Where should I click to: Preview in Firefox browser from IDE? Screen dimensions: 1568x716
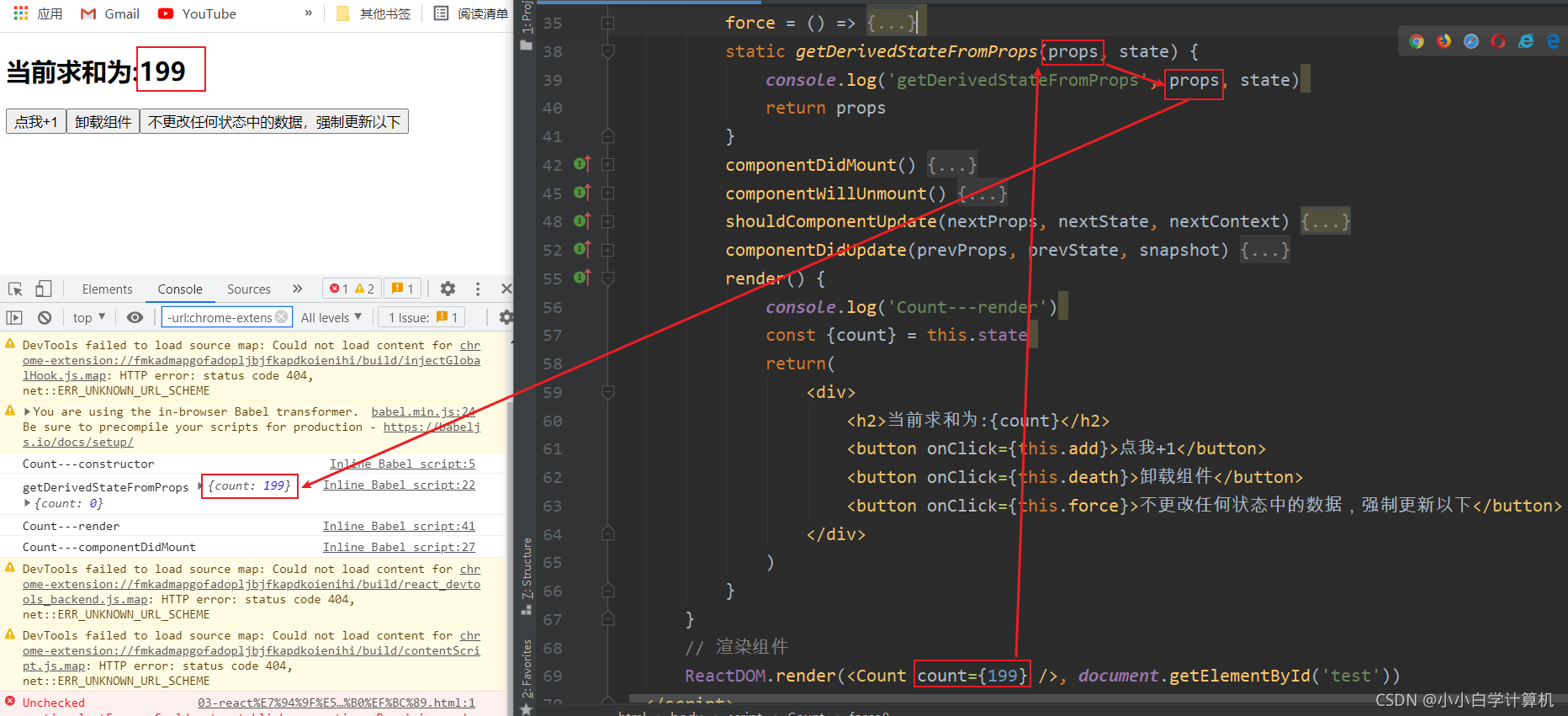(x=1444, y=41)
